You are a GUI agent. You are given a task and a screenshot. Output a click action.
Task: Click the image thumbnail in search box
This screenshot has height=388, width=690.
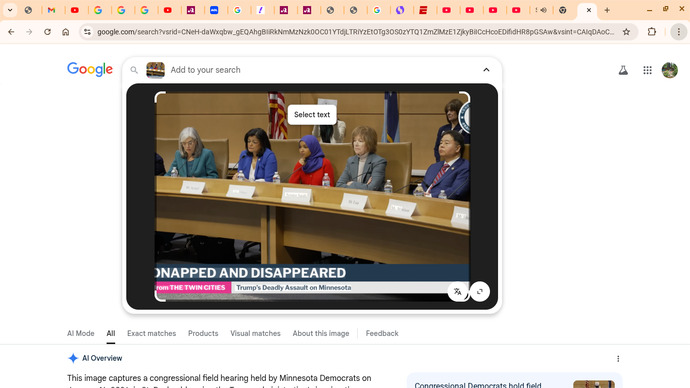tap(155, 70)
